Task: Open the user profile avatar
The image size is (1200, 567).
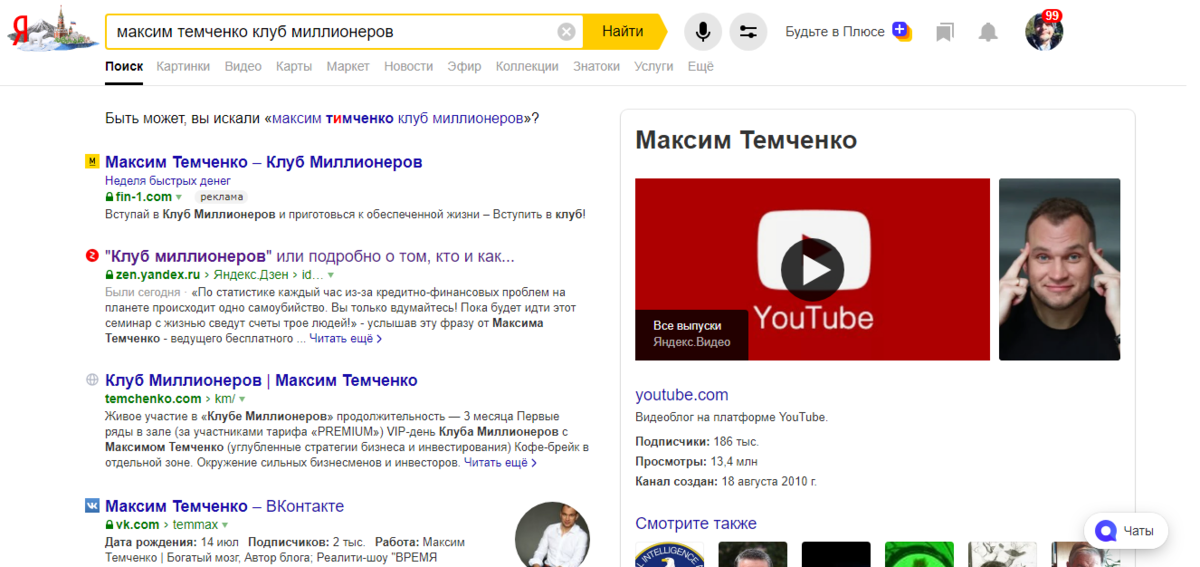Action: (1044, 32)
